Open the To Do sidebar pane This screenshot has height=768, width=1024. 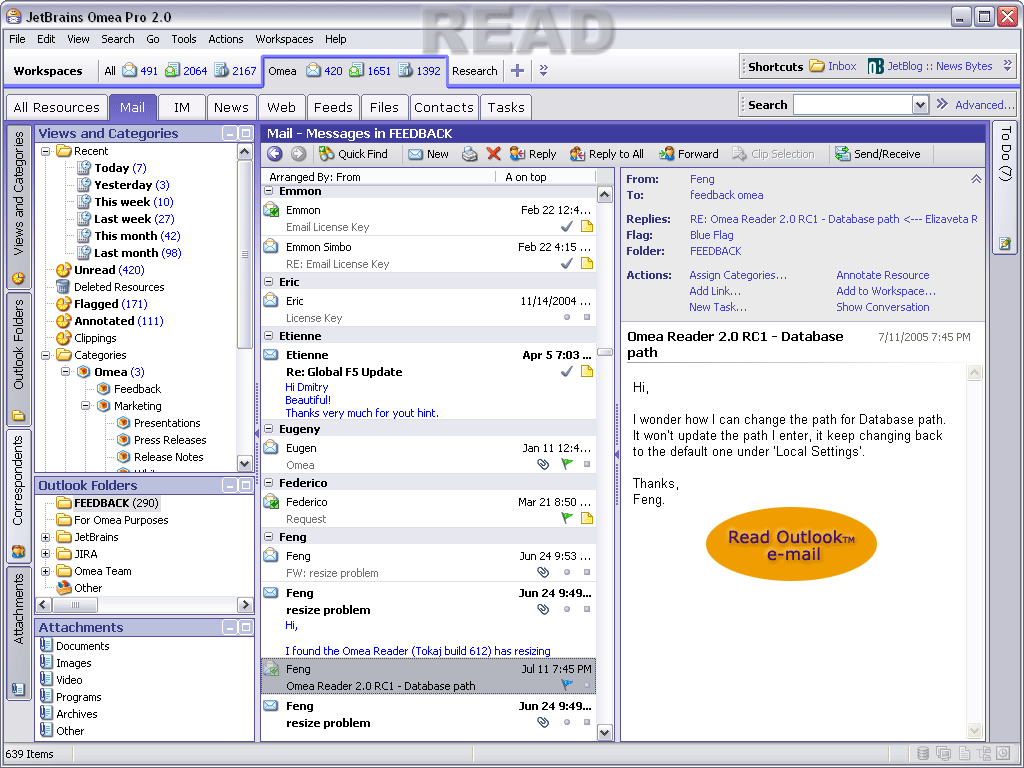coord(1005,154)
